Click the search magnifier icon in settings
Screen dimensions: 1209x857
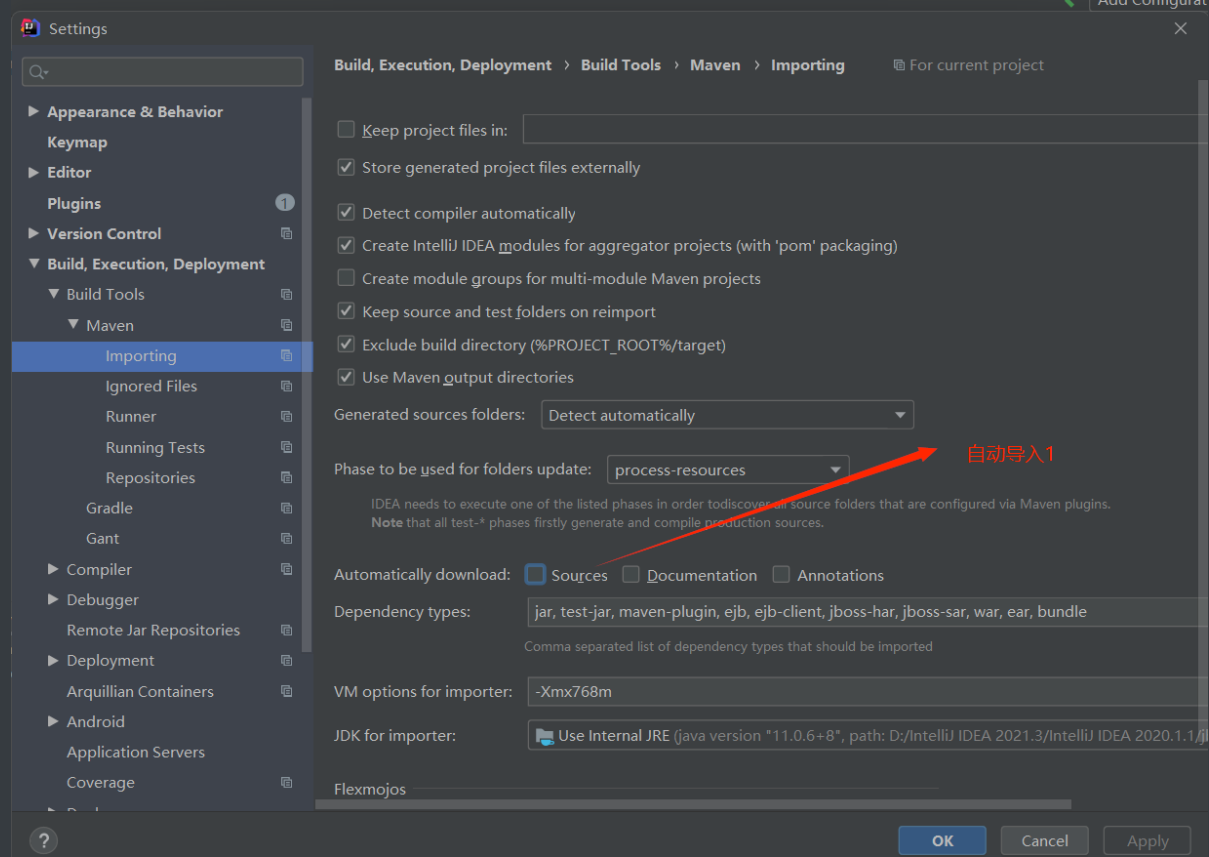(x=37, y=72)
